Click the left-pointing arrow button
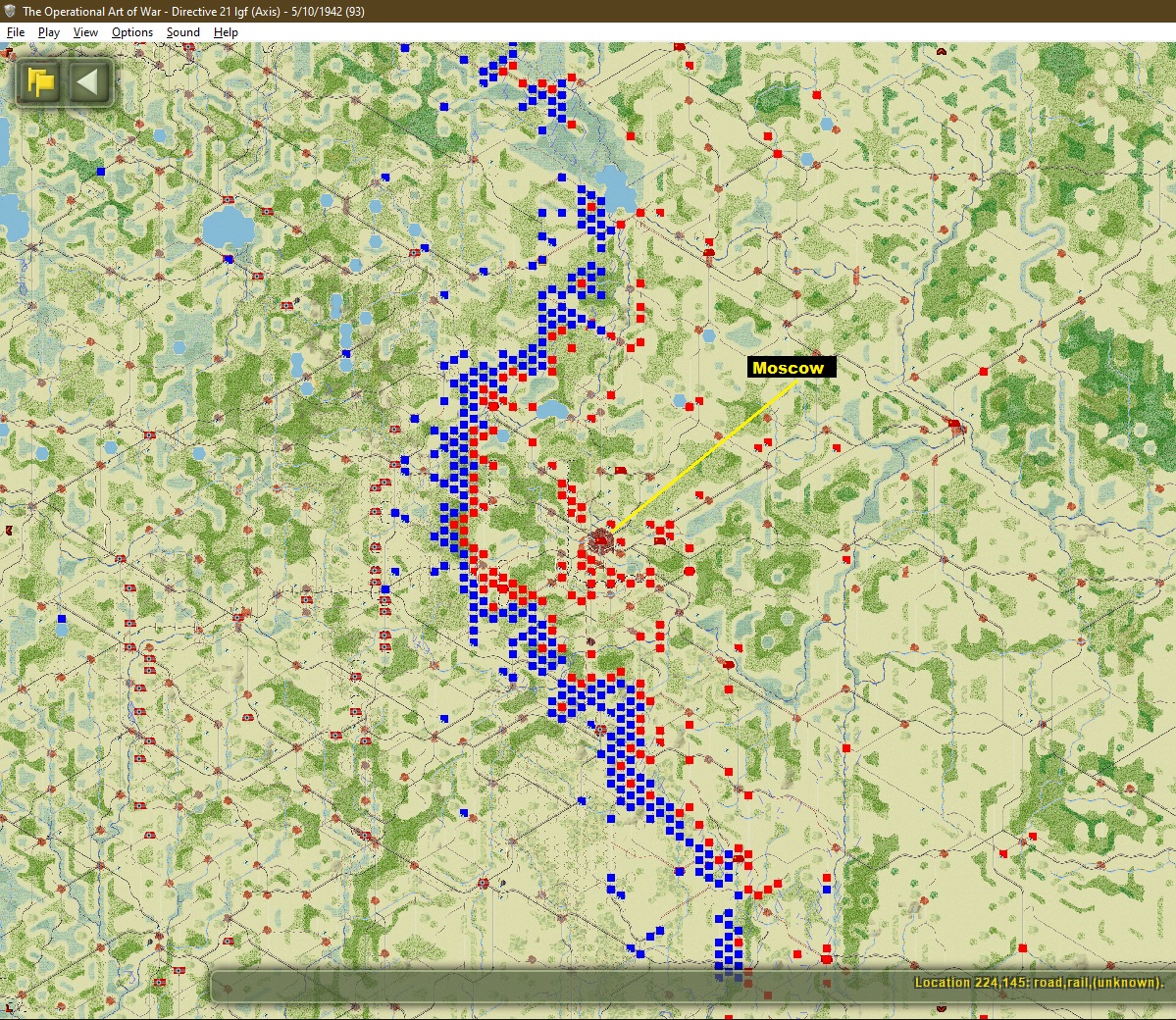This screenshot has height=1020, width=1176. pos(90,81)
